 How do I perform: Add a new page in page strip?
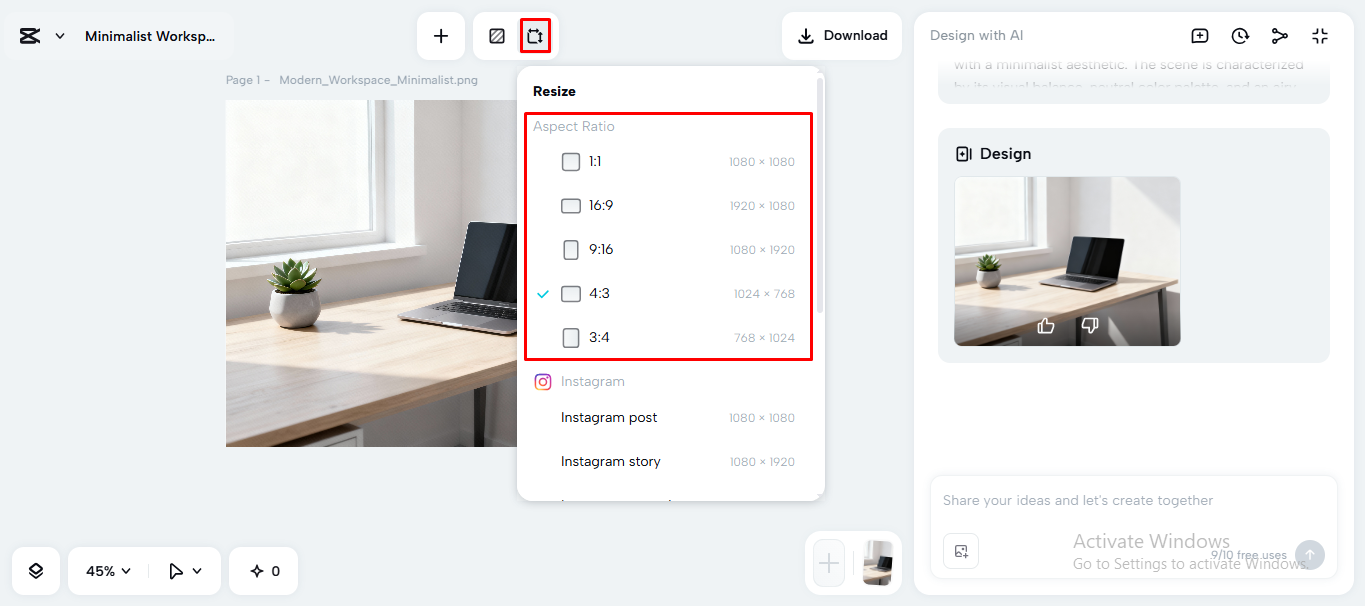click(829, 563)
